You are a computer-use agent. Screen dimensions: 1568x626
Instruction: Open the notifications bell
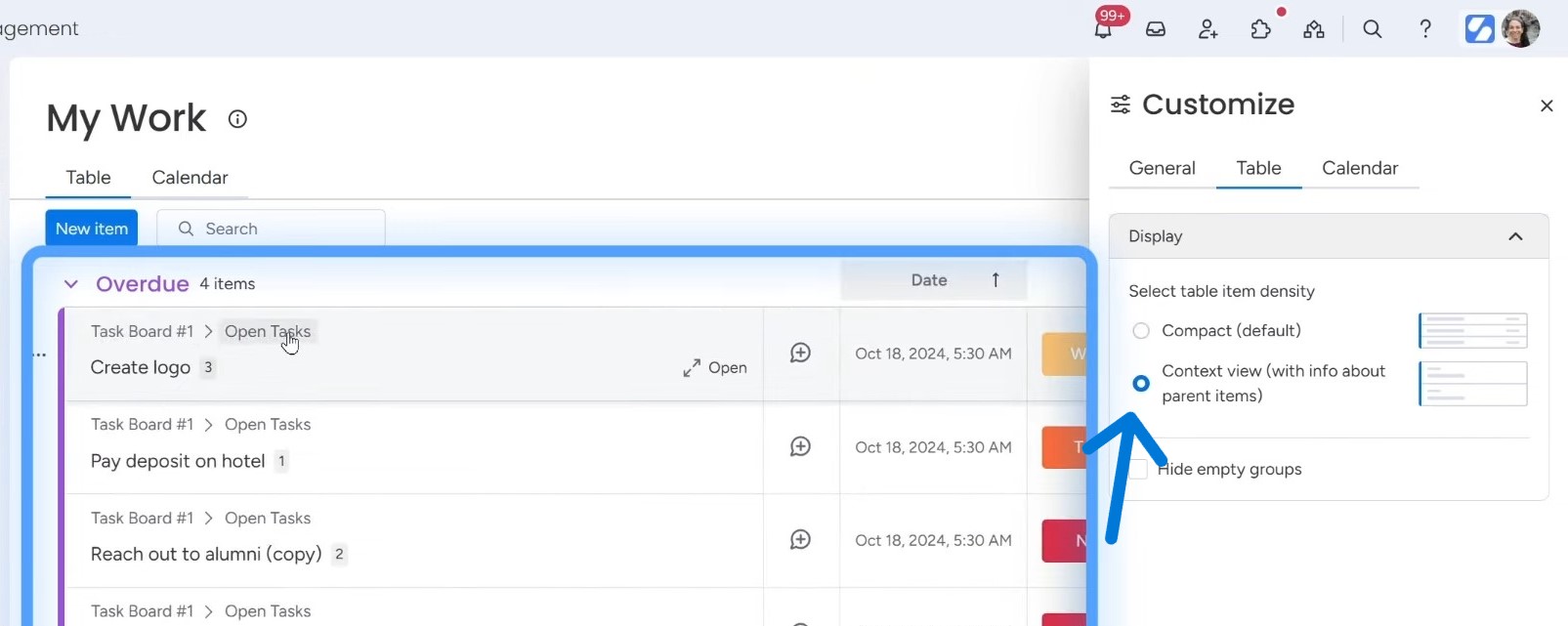pos(1103,29)
